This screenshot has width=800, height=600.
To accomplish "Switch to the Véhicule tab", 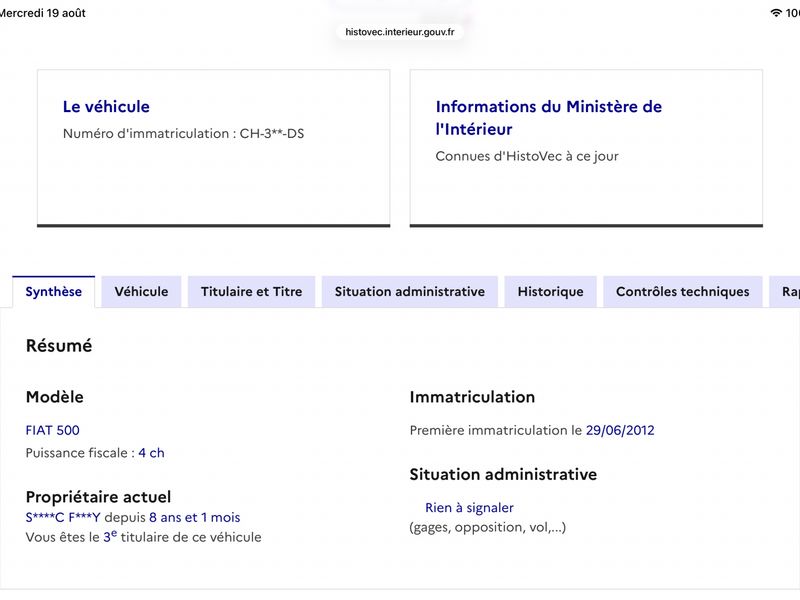I will pyautogui.click(x=141, y=291).
